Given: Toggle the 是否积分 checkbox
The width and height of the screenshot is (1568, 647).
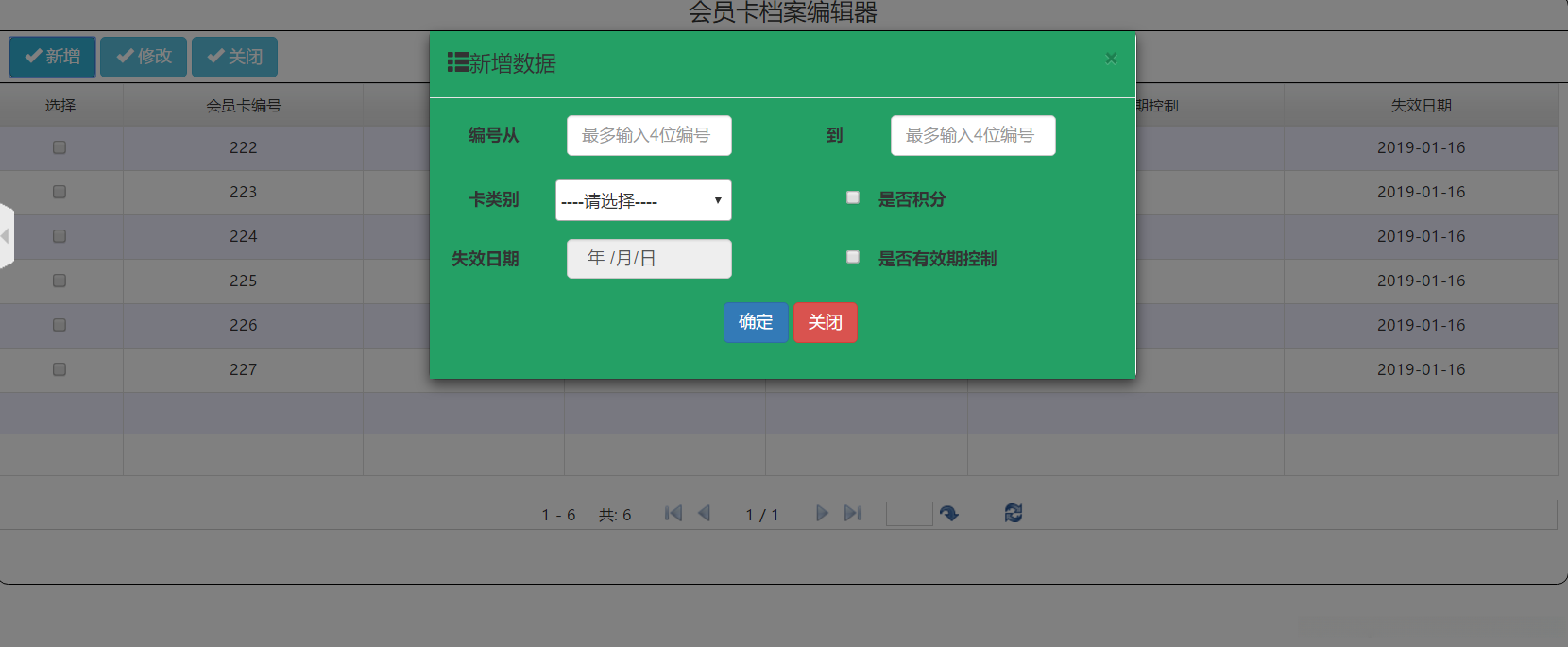Looking at the screenshot, I should (853, 197).
